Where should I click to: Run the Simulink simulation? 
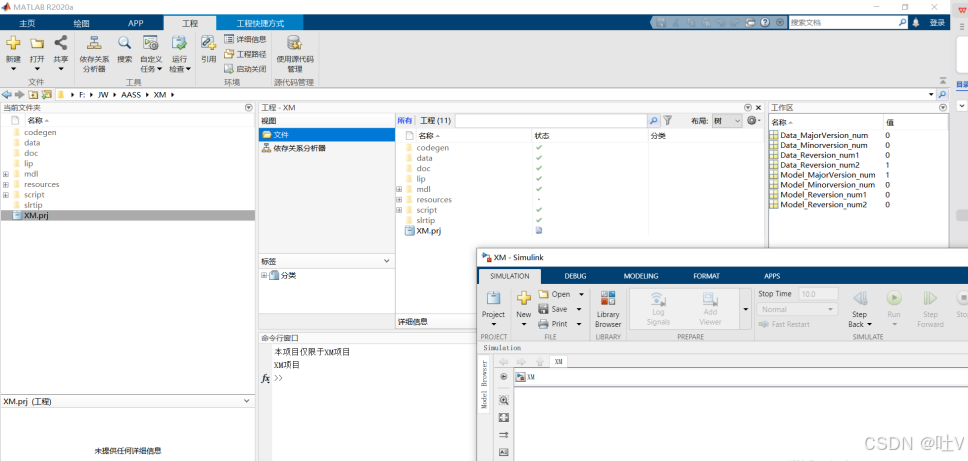(x=894, y=299)
